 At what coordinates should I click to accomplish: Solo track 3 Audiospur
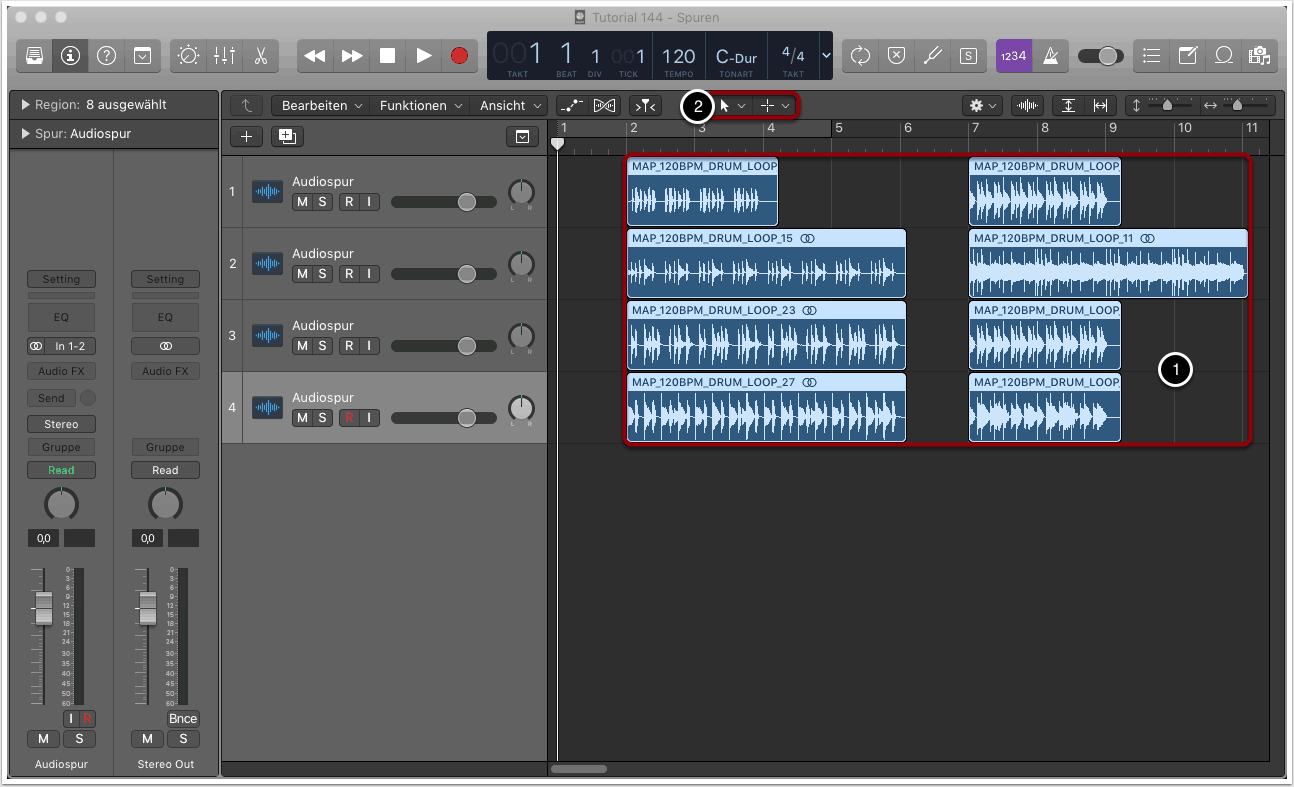(322, 346)
